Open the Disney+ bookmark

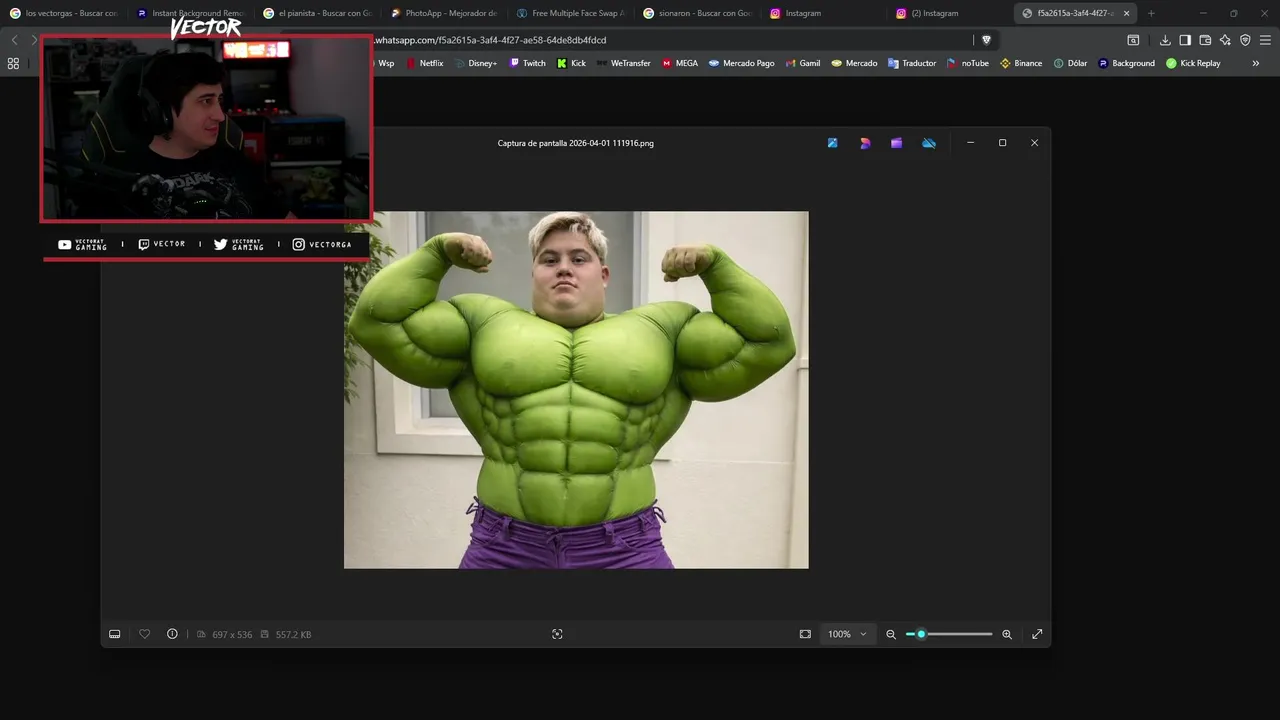(x=476, y=63)
